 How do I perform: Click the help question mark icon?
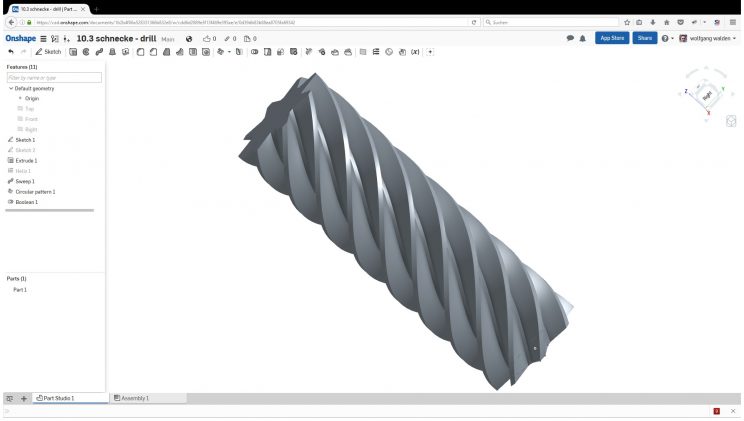click(664, 38)
